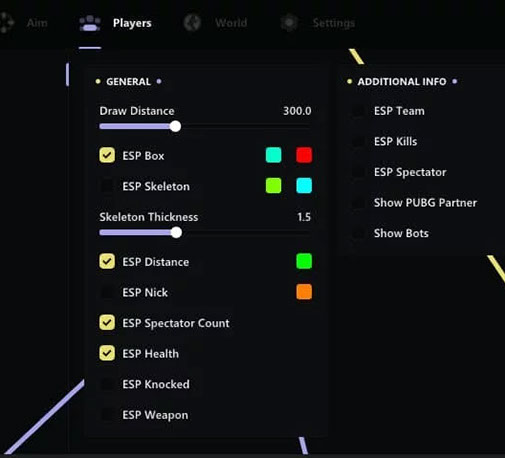This screenshot has width=505, height=458.
Task: Click the World globe icon
Action: pos(192,23)
